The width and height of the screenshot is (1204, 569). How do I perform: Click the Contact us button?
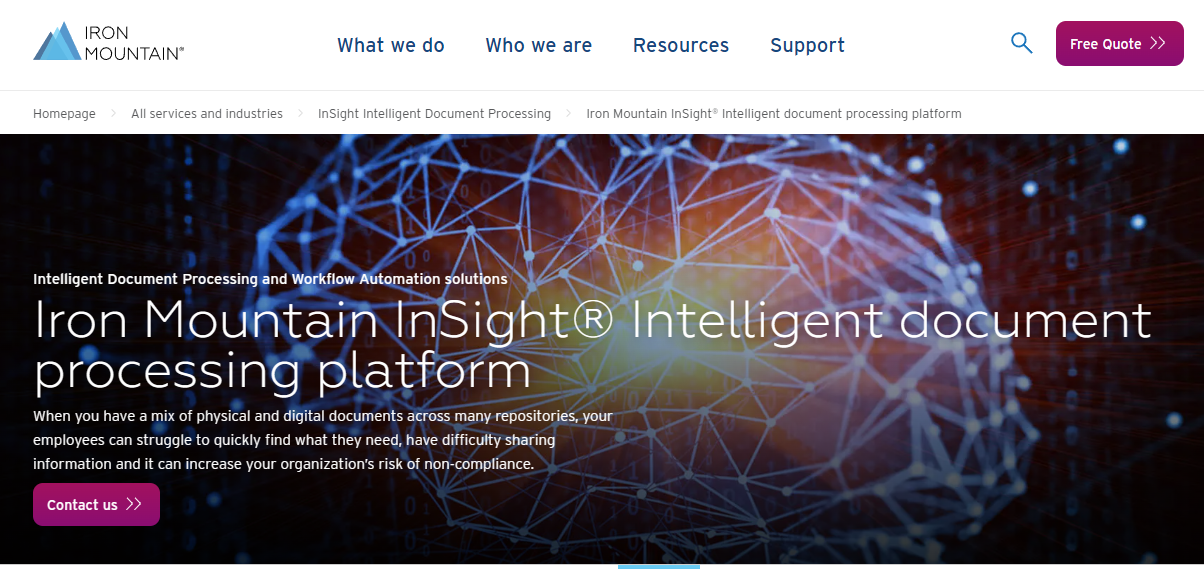point(96,504)
